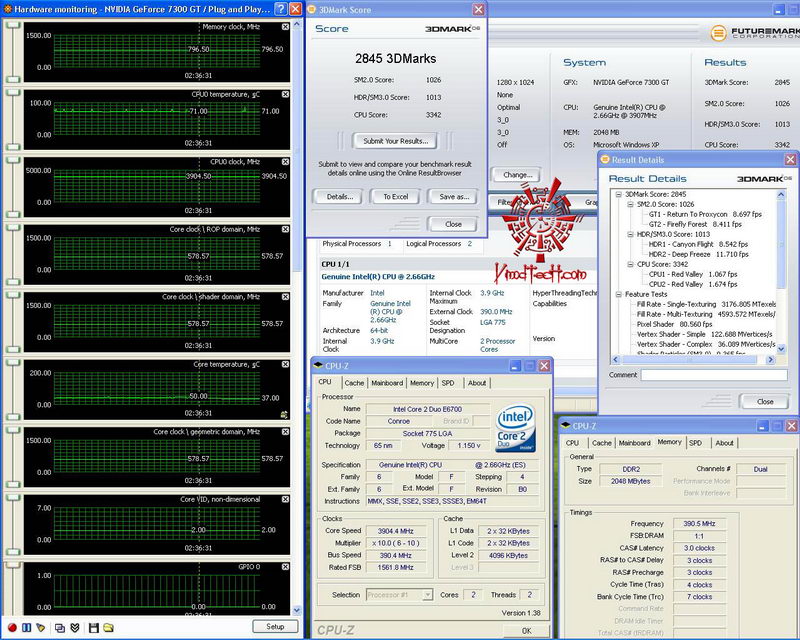The height and width of the screenshot is (640, 800).
Task: Close the Memory clock graph with its X icon
Action: point(285,27)
